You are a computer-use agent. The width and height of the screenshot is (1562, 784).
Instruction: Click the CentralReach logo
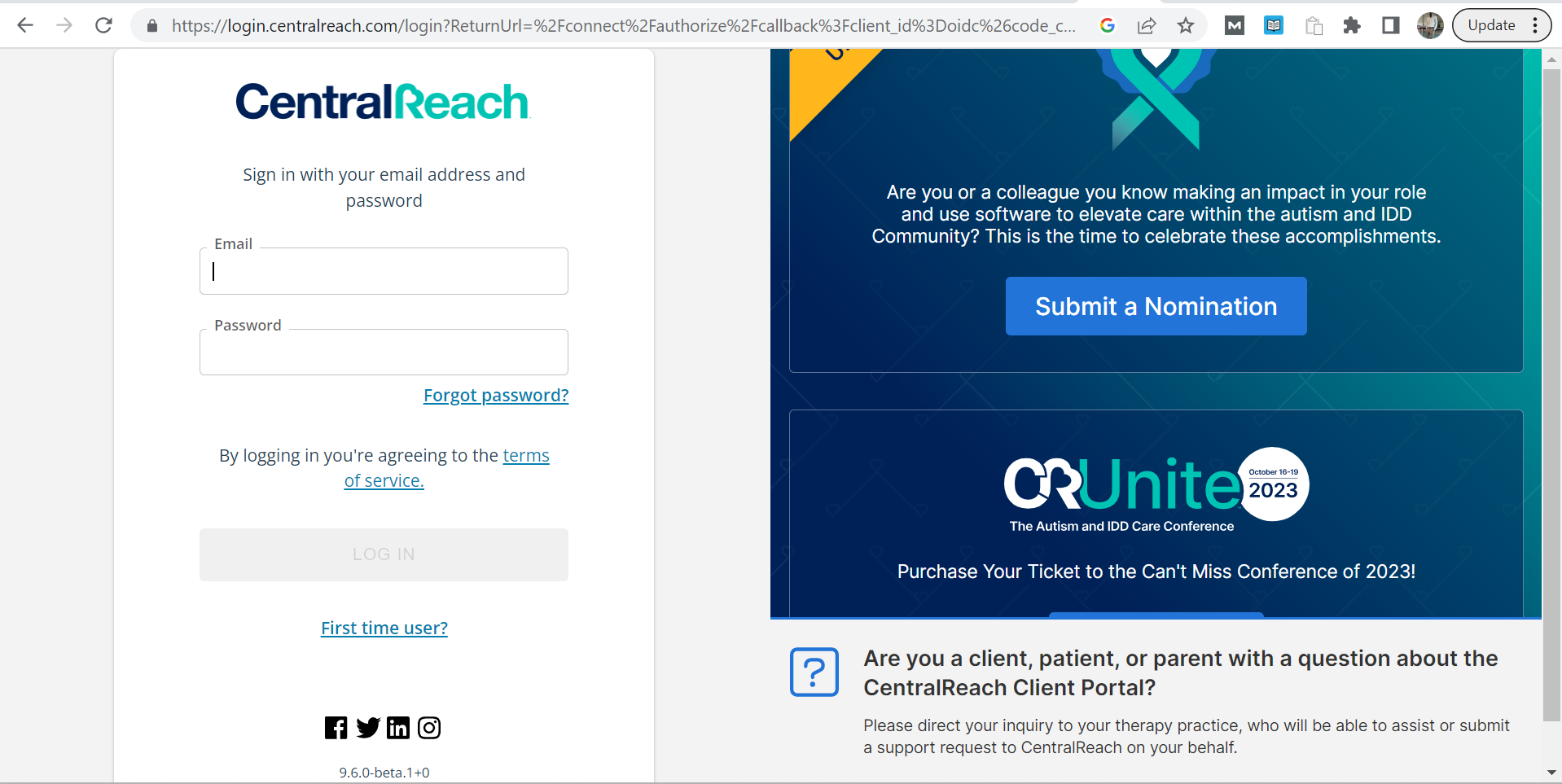(383, 103)
